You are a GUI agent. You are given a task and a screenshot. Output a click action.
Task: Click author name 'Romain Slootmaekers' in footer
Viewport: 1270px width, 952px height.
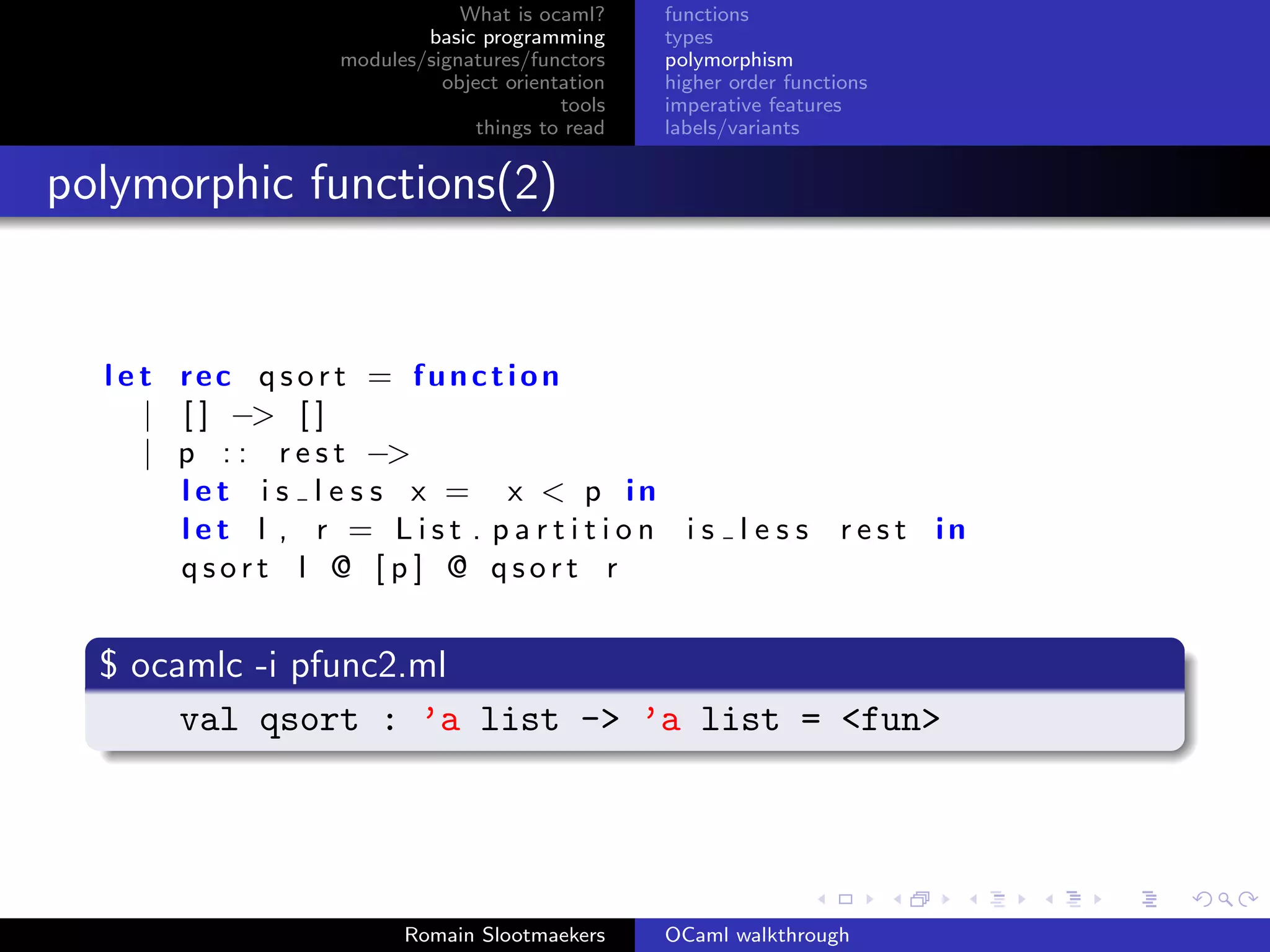pos(504,935)
